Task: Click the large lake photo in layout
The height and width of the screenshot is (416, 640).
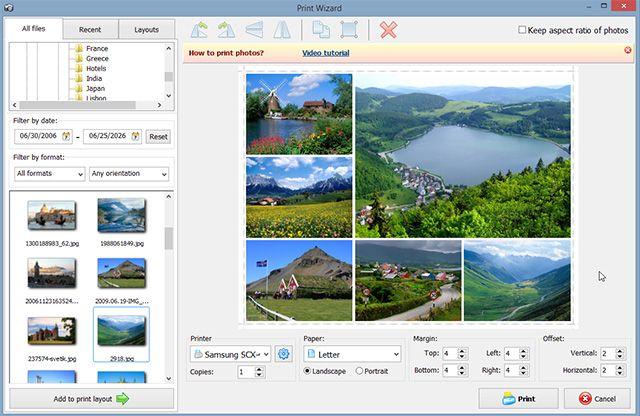Action: (463, 156)
